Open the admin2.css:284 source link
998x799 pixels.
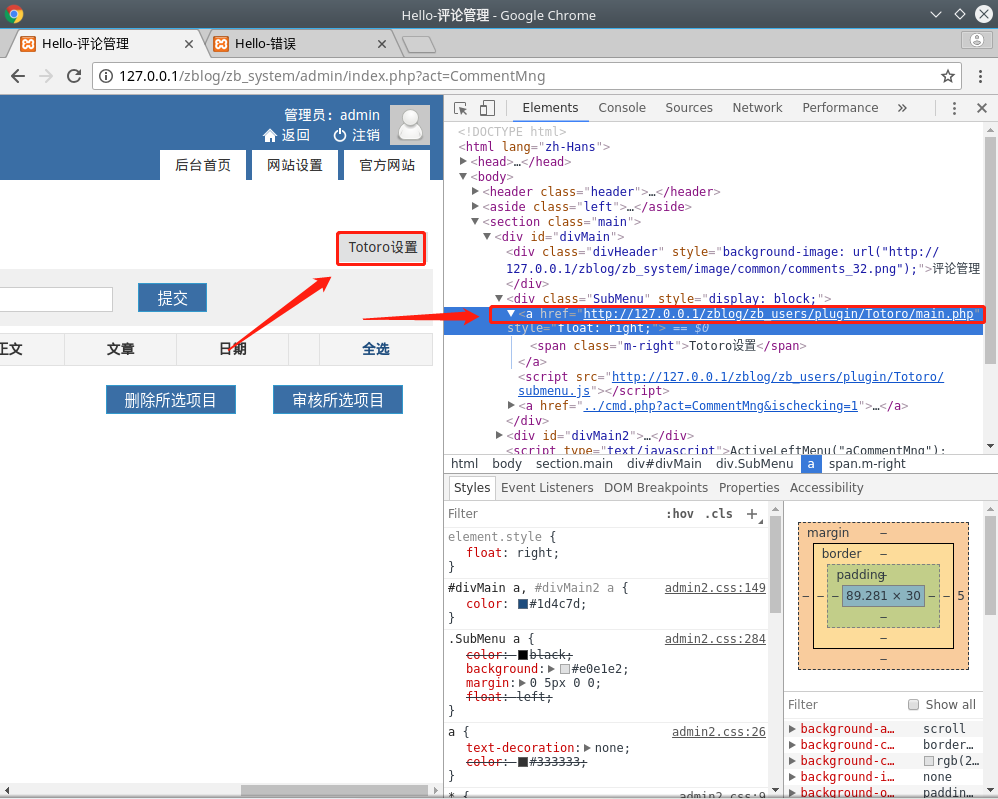(x=715, y=639)
